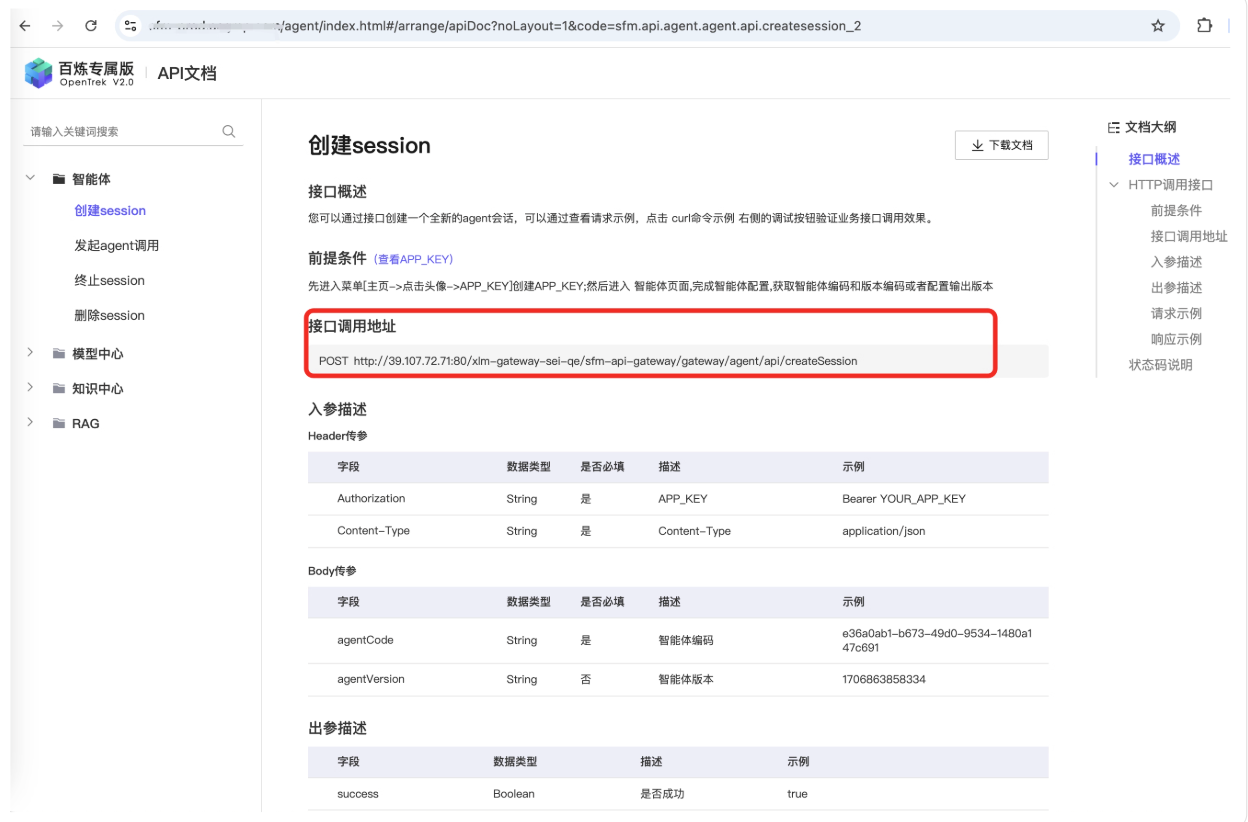Reload the page with the refresh icon
Image resolution: width=1248 pixels, height=822 pixels.
[91, 26]
